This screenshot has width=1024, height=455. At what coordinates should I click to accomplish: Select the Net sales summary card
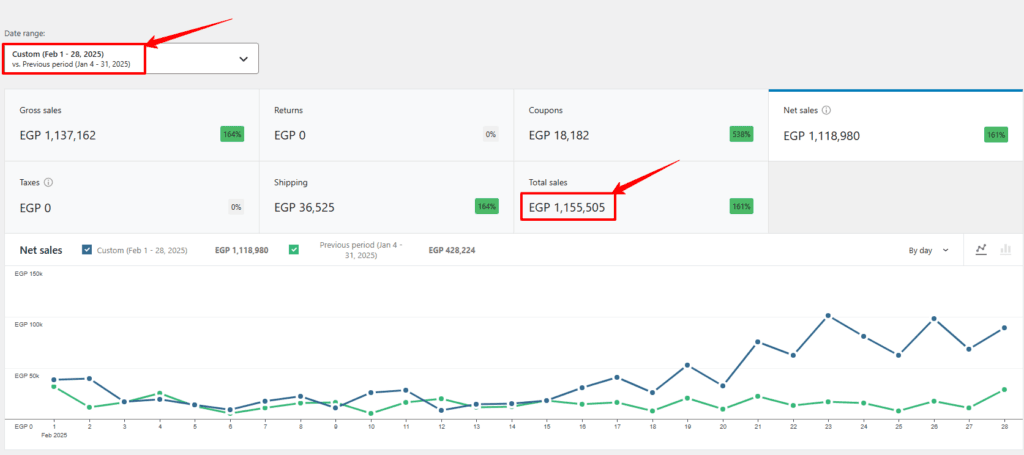click(x=895, y=125)
